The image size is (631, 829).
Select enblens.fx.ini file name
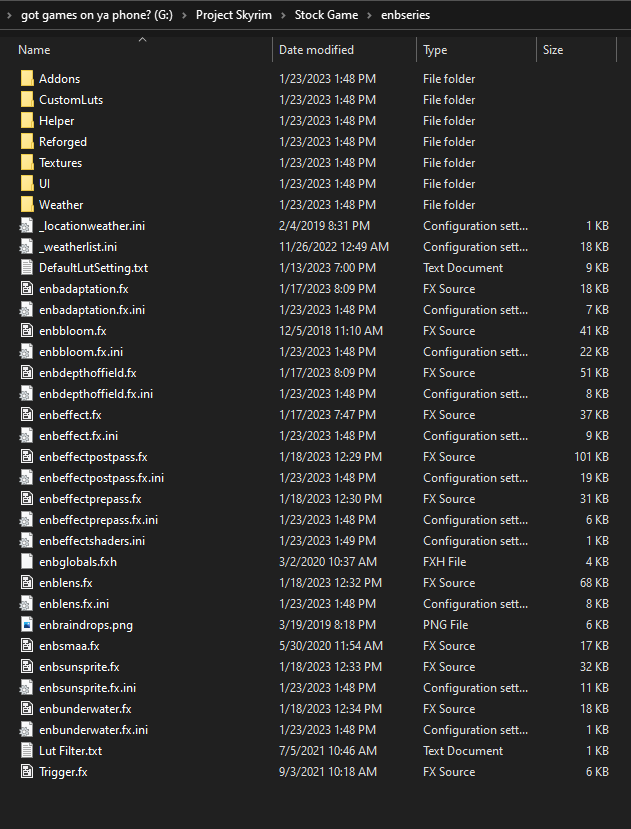[74, 604]
